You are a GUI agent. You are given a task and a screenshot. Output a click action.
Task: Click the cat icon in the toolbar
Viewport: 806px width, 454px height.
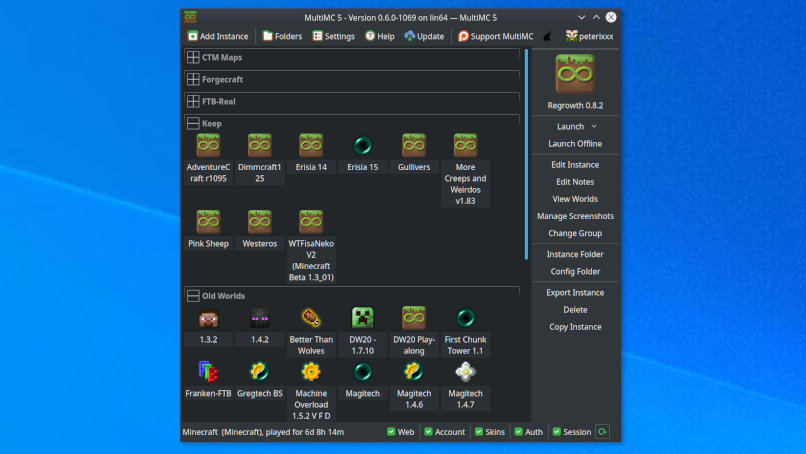[x=547, y=36]
